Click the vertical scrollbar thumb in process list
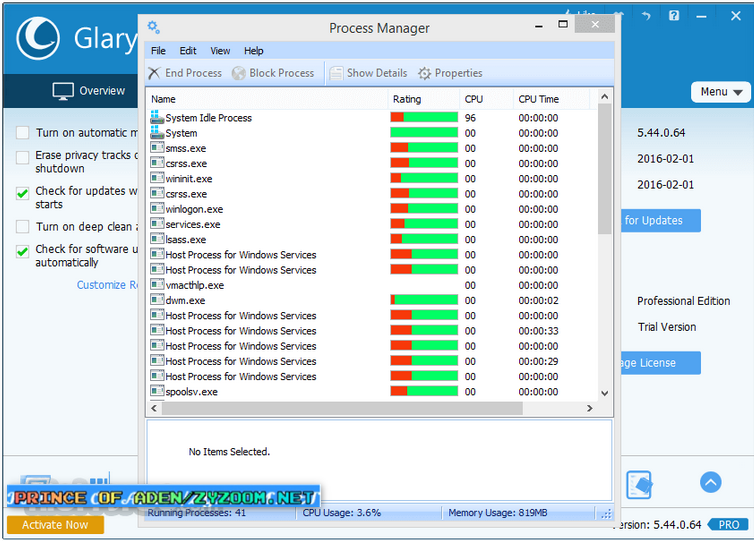 tap(605, 169)
